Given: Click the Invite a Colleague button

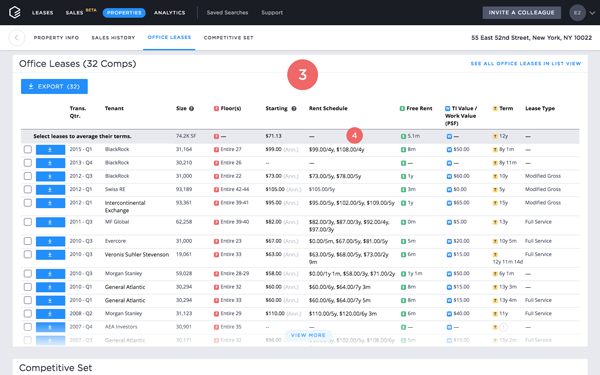Looking at the screenshot, I should (x=522, y=13).
